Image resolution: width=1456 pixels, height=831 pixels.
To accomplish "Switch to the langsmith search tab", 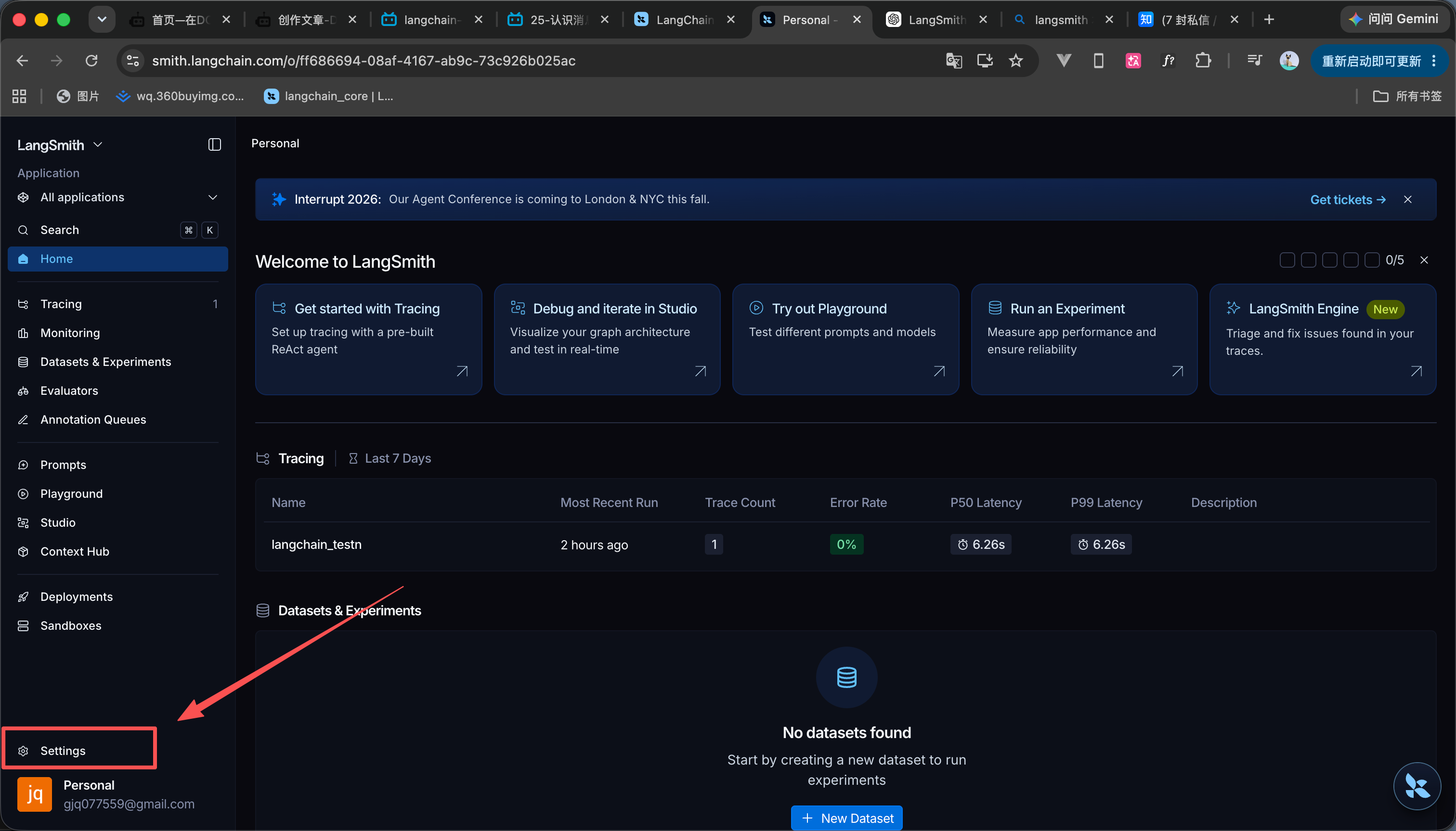I will pos(1063,19).
